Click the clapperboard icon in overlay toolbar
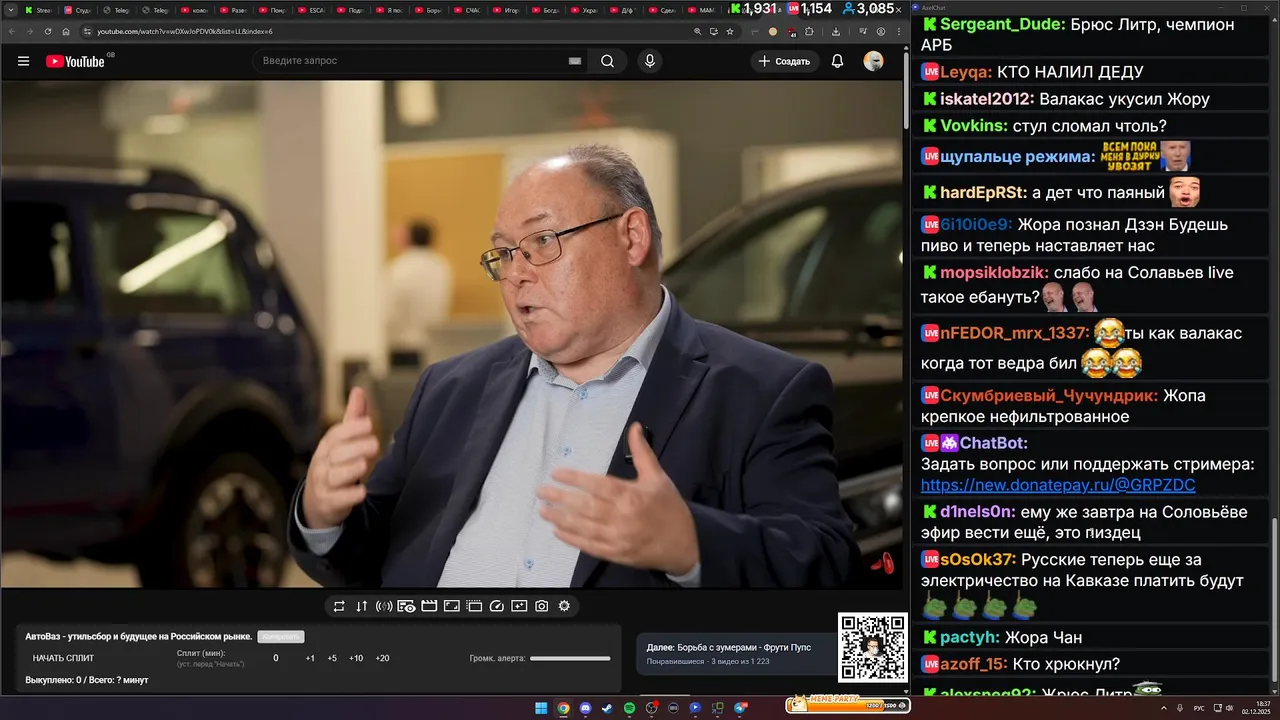1280x720 pixels. [x=429, y=606]
